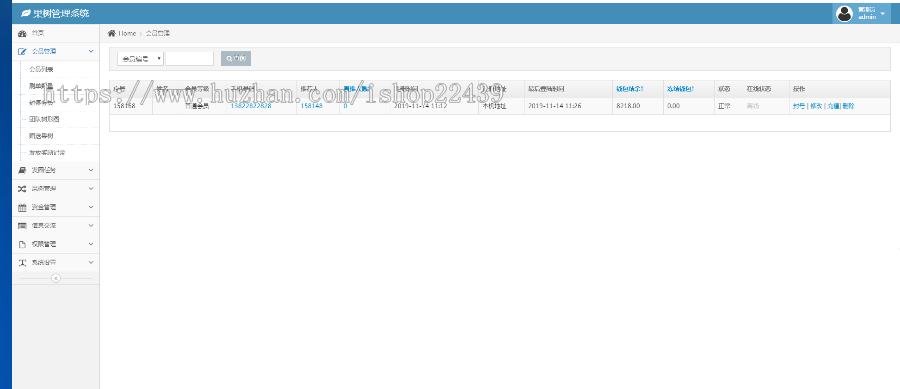Expand chevron beside the book-icon menu
Screen dimensions: 900x389
[91, 170]
